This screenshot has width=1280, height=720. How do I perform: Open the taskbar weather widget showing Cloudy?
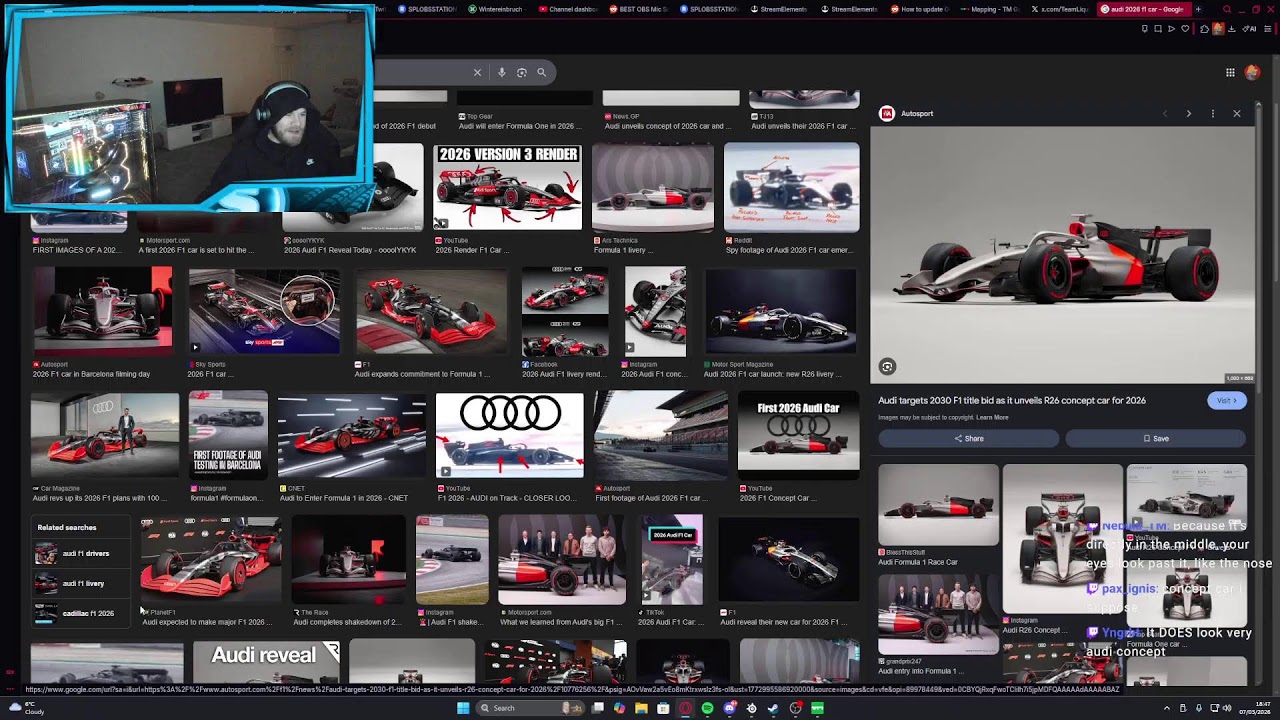pyautogui.click(x=25, y=708)
